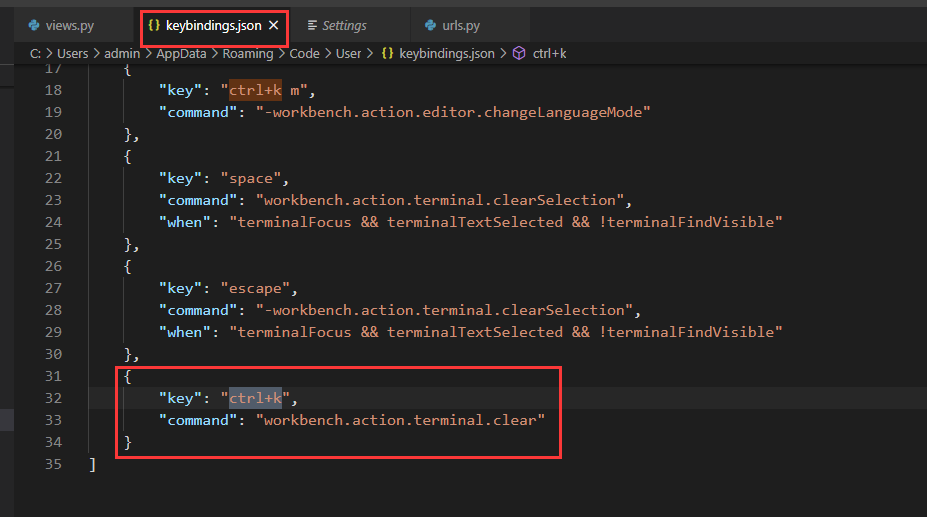Viewport: 927px width, 517px height.
Task: Click the Settings tab list icon
Action: (312, 25)
